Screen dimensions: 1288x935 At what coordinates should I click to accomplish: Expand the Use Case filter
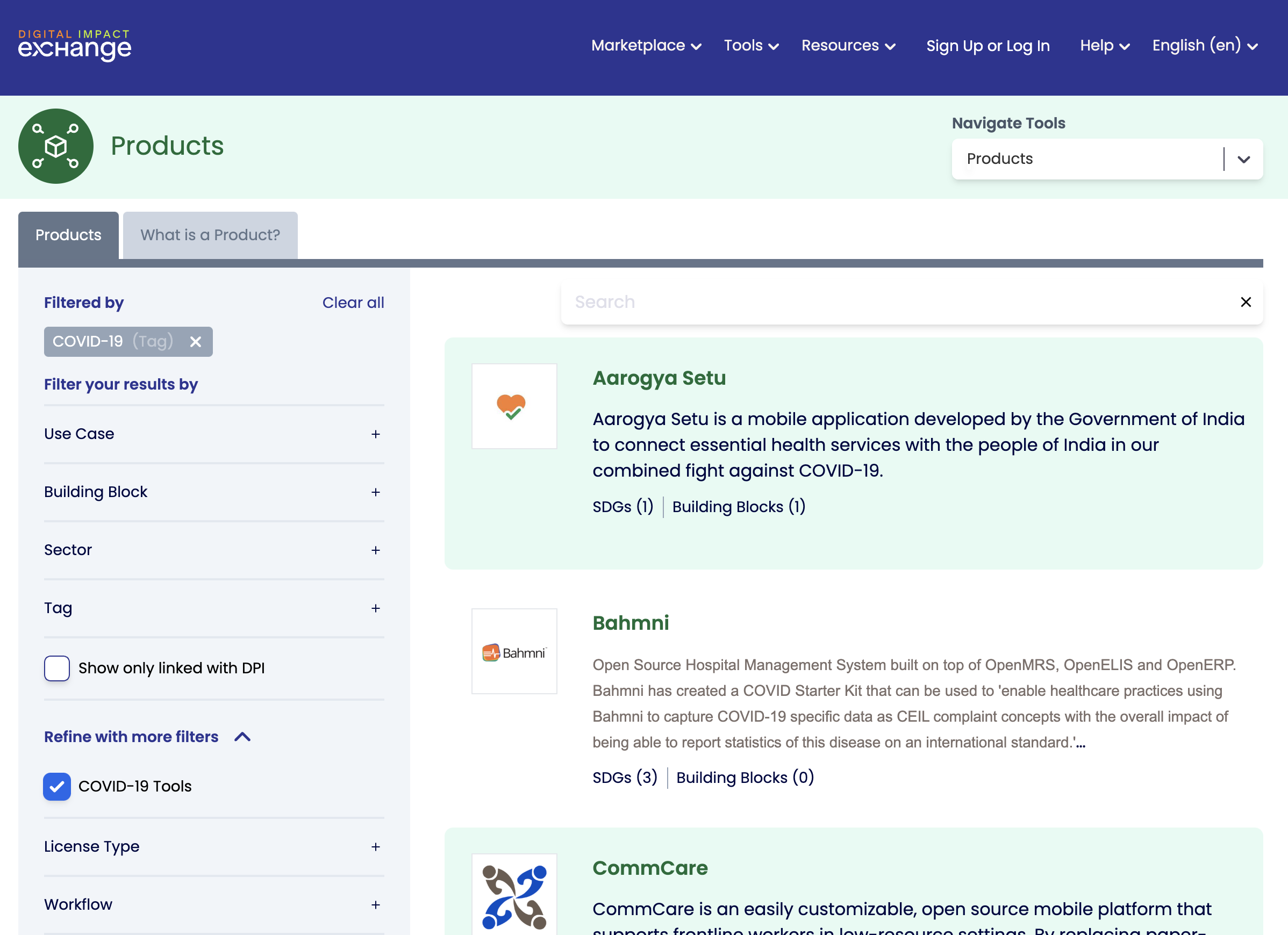(x=214, y=434)
